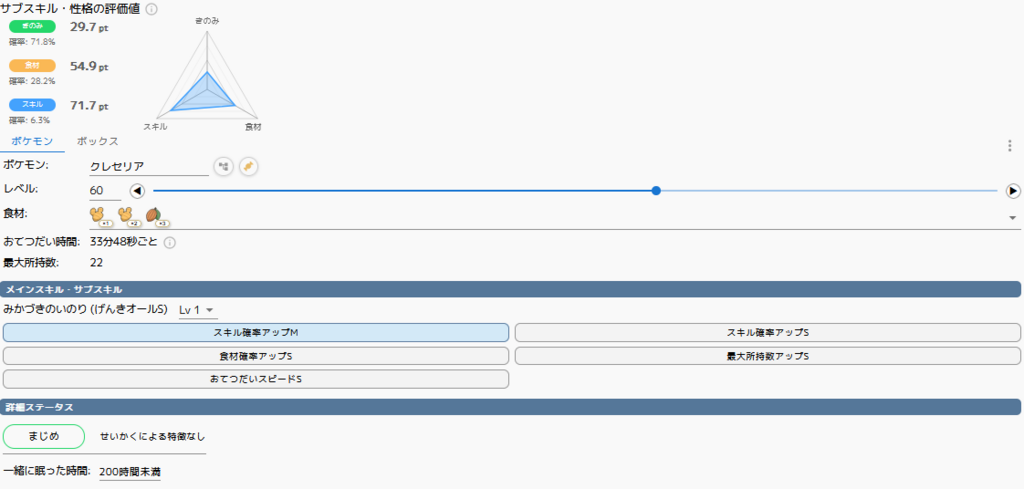
Task: Decrease level with the left arrow button
Action: tap(137, 191)
